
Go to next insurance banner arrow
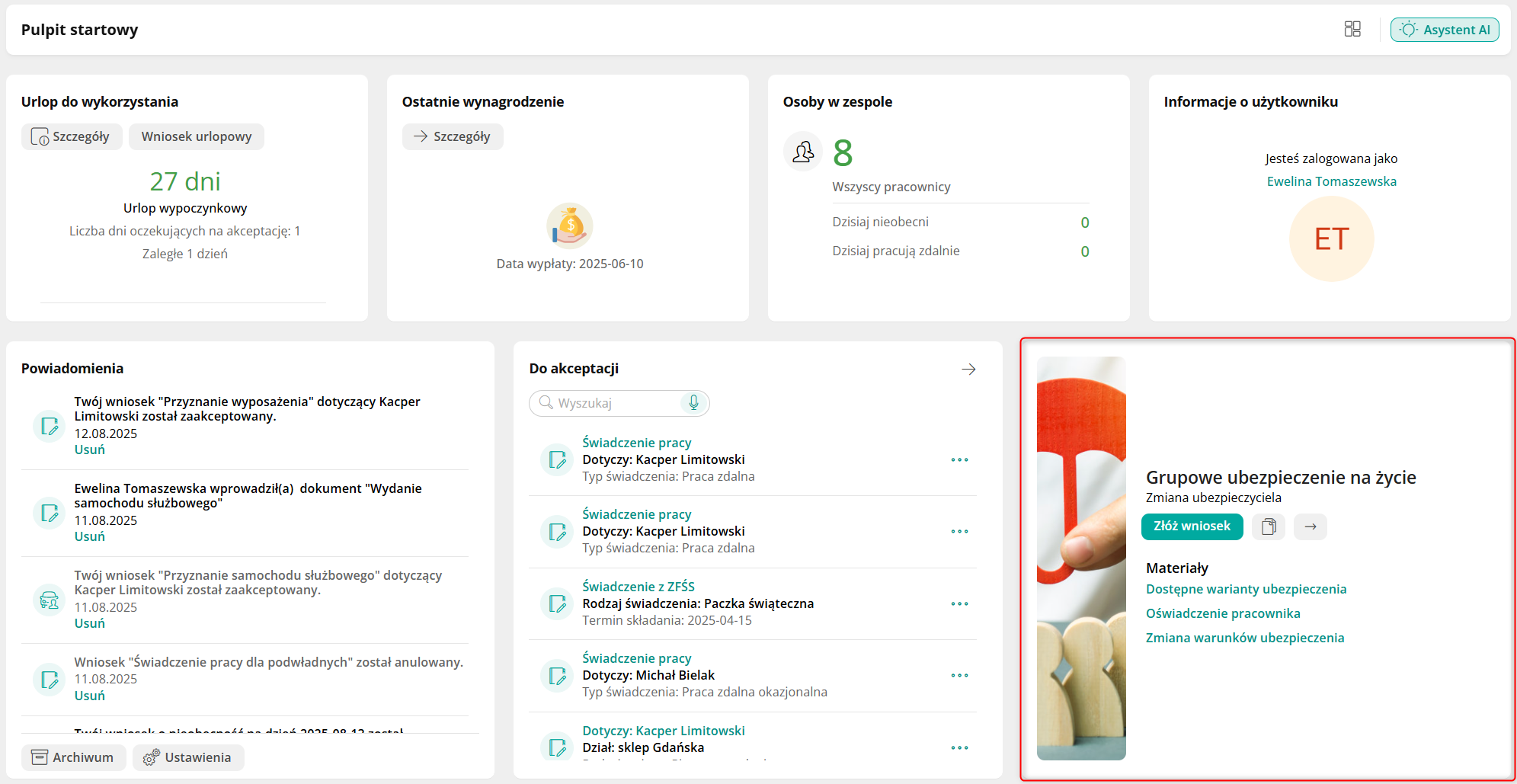[1311, 526]
